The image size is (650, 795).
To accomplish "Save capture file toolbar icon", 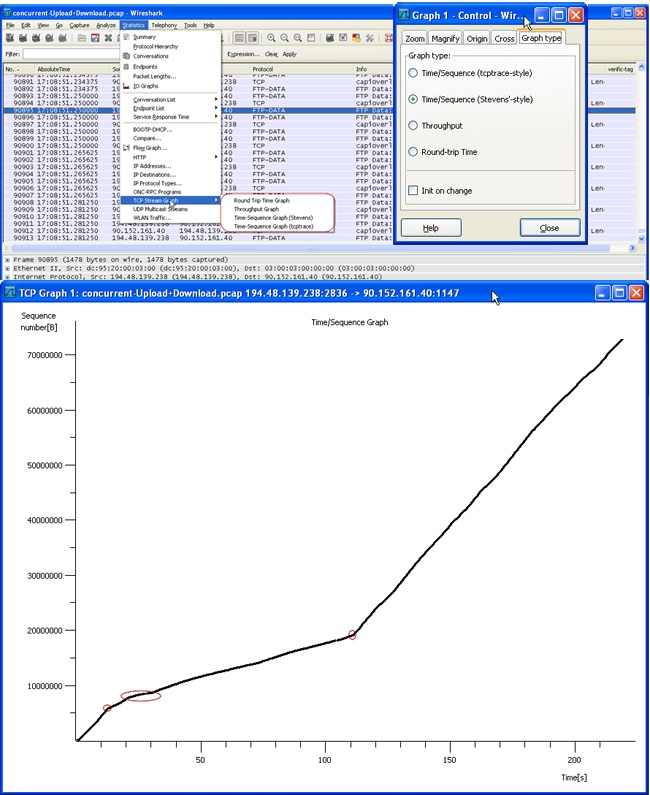I will tap(95, 38).
